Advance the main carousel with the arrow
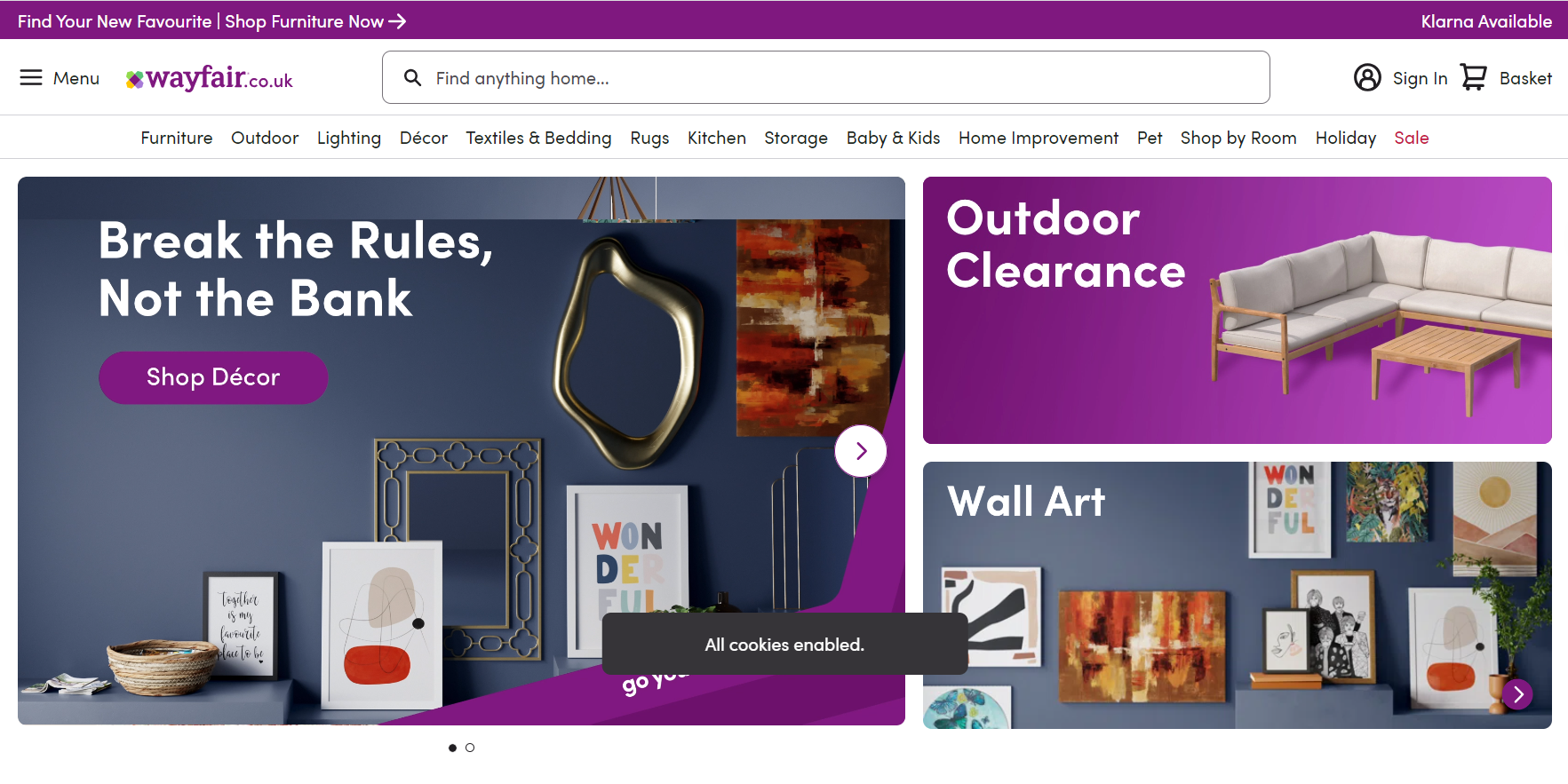The height and width of the screenshot is (784, 1568). [860, 451]
